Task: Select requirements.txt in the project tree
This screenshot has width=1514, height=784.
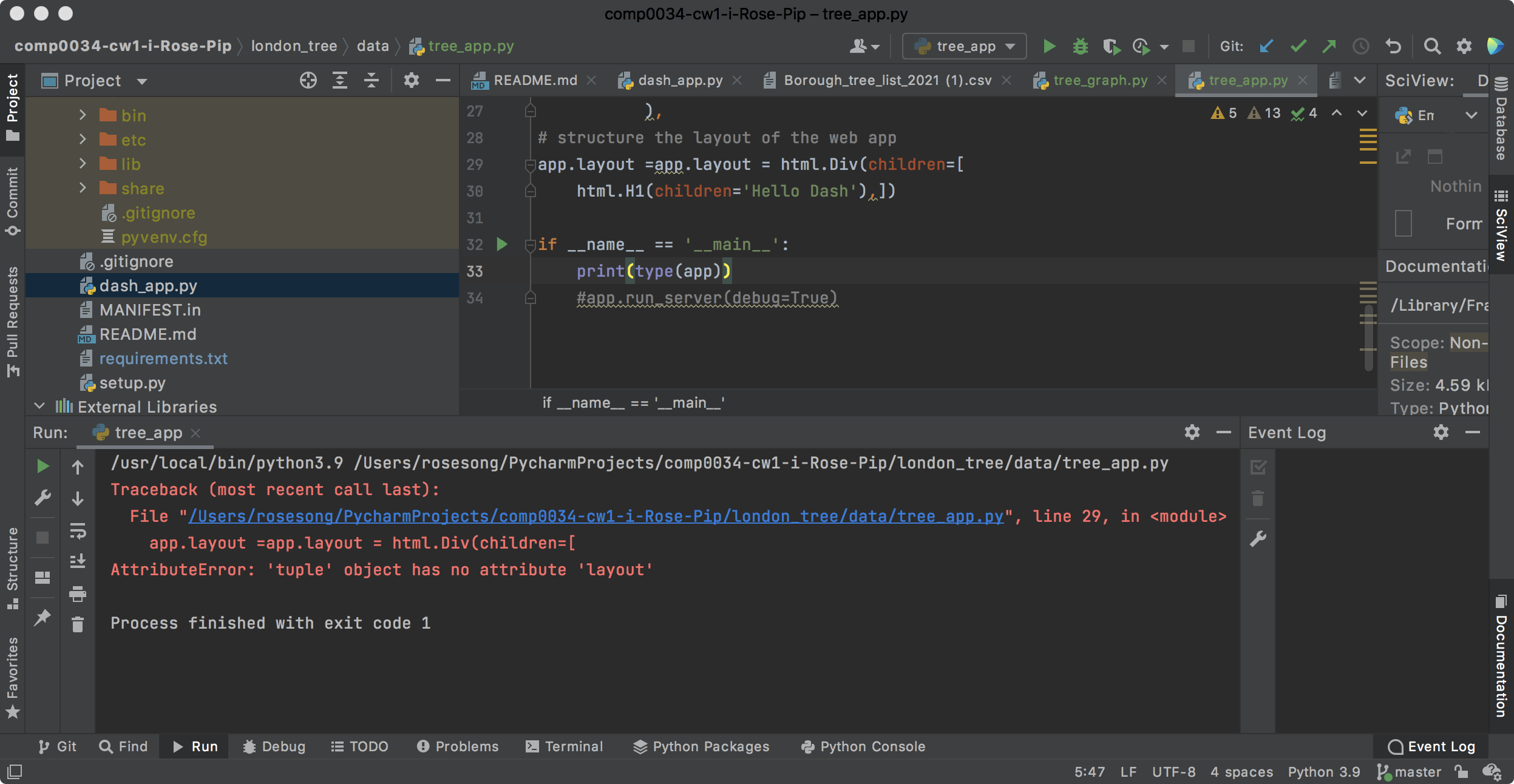Action: click(163, 359)
